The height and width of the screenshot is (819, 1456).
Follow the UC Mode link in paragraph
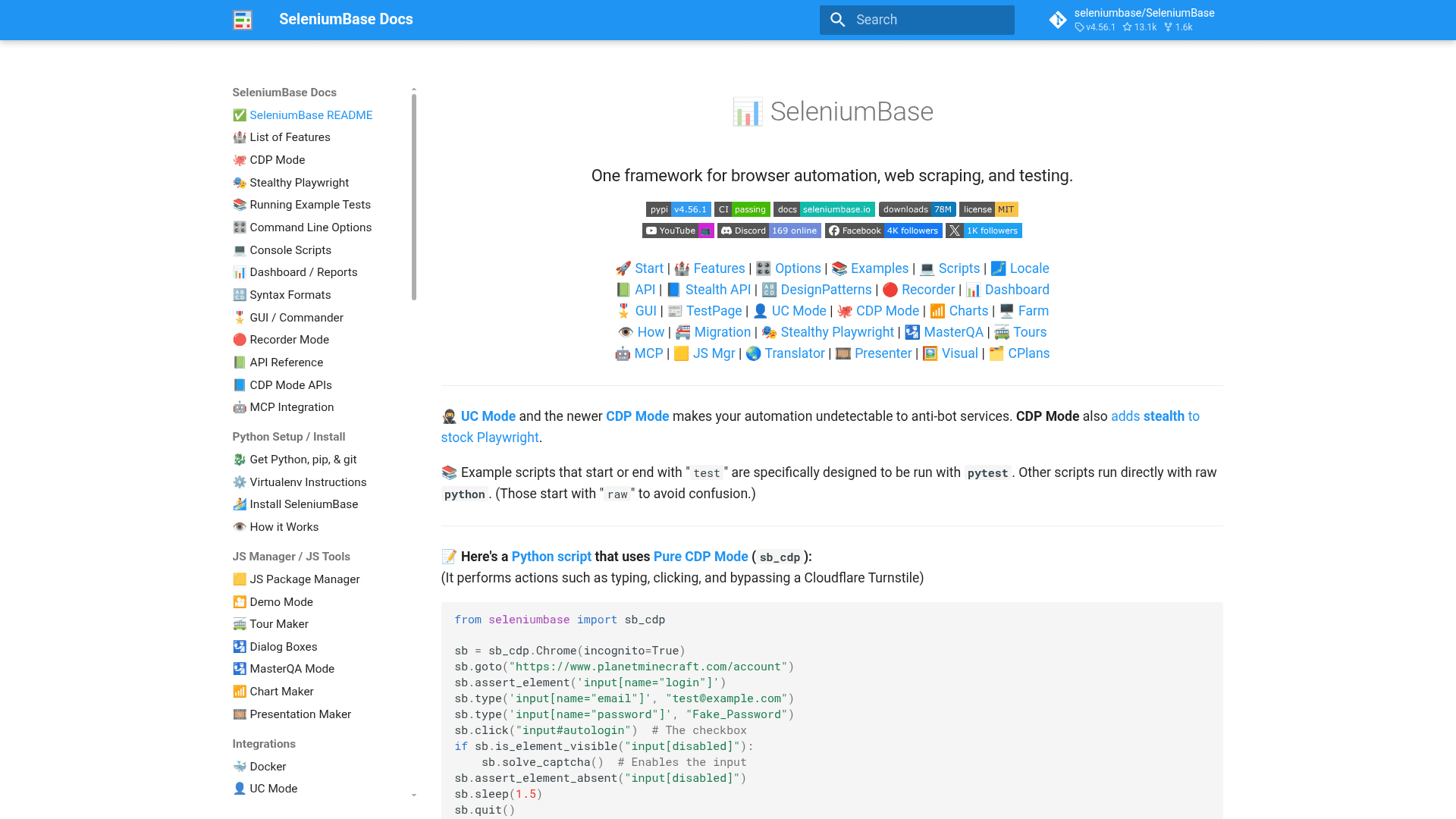[x=488, y=416]
